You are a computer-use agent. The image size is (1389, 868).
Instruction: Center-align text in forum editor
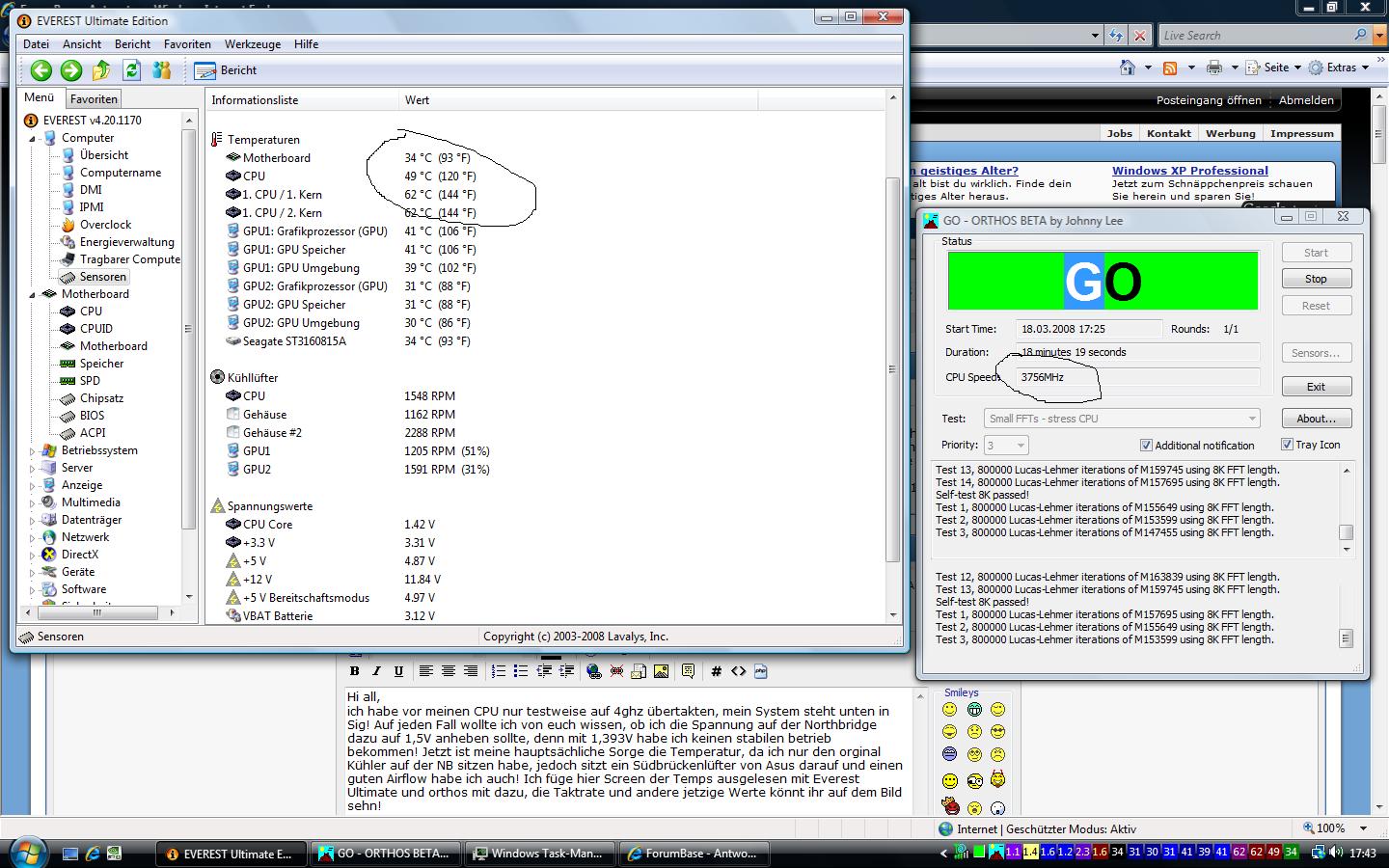[448, 671]
